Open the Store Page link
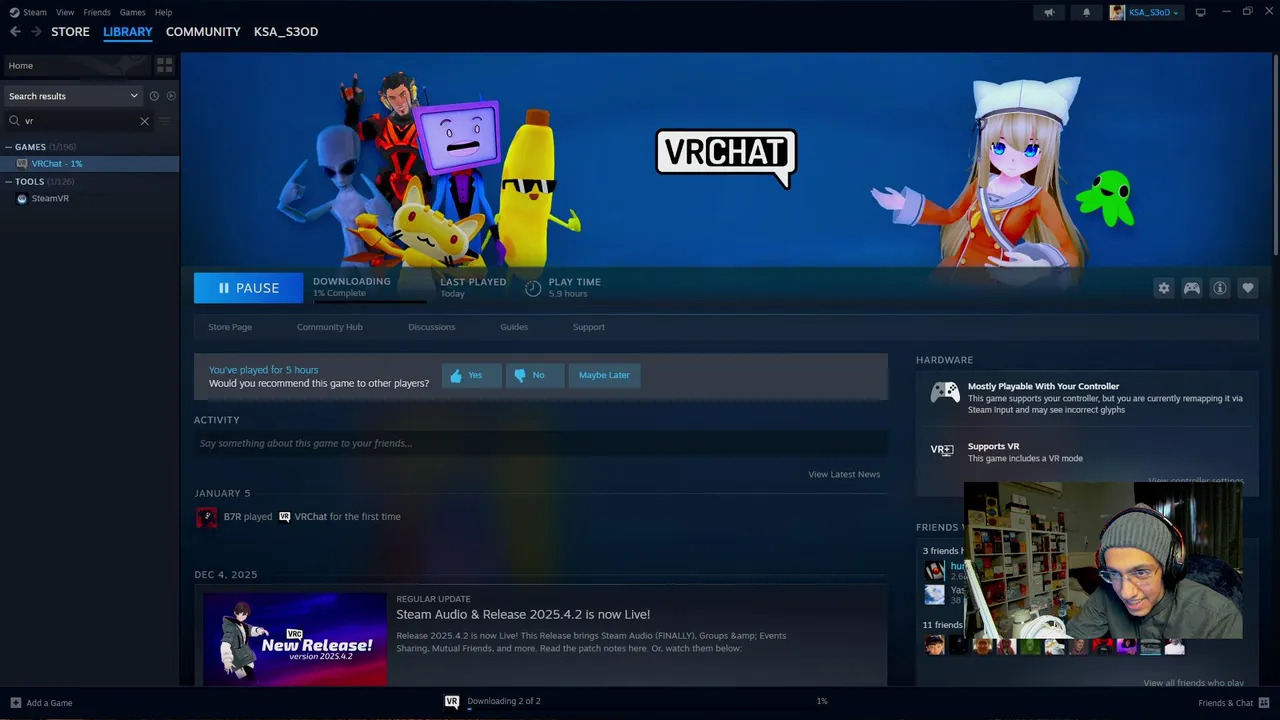1280x720 pixels. tap(230, 327)
